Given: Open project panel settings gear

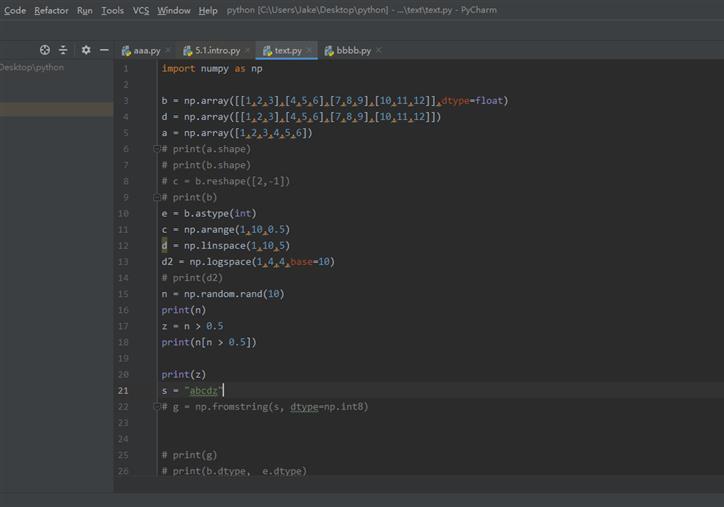Looking at the screenshot, I should click(86, 50).
